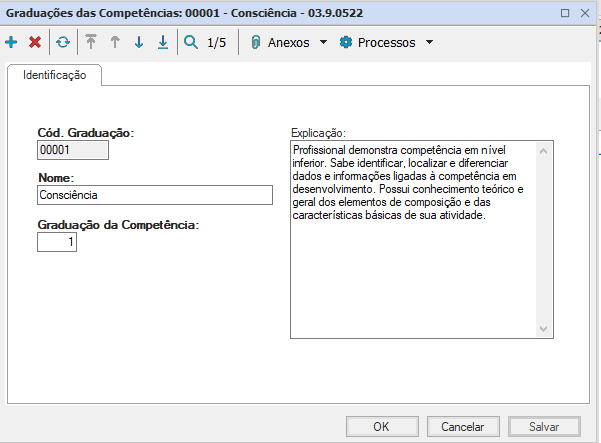Switch to the Identificação tab

(55, 75)
